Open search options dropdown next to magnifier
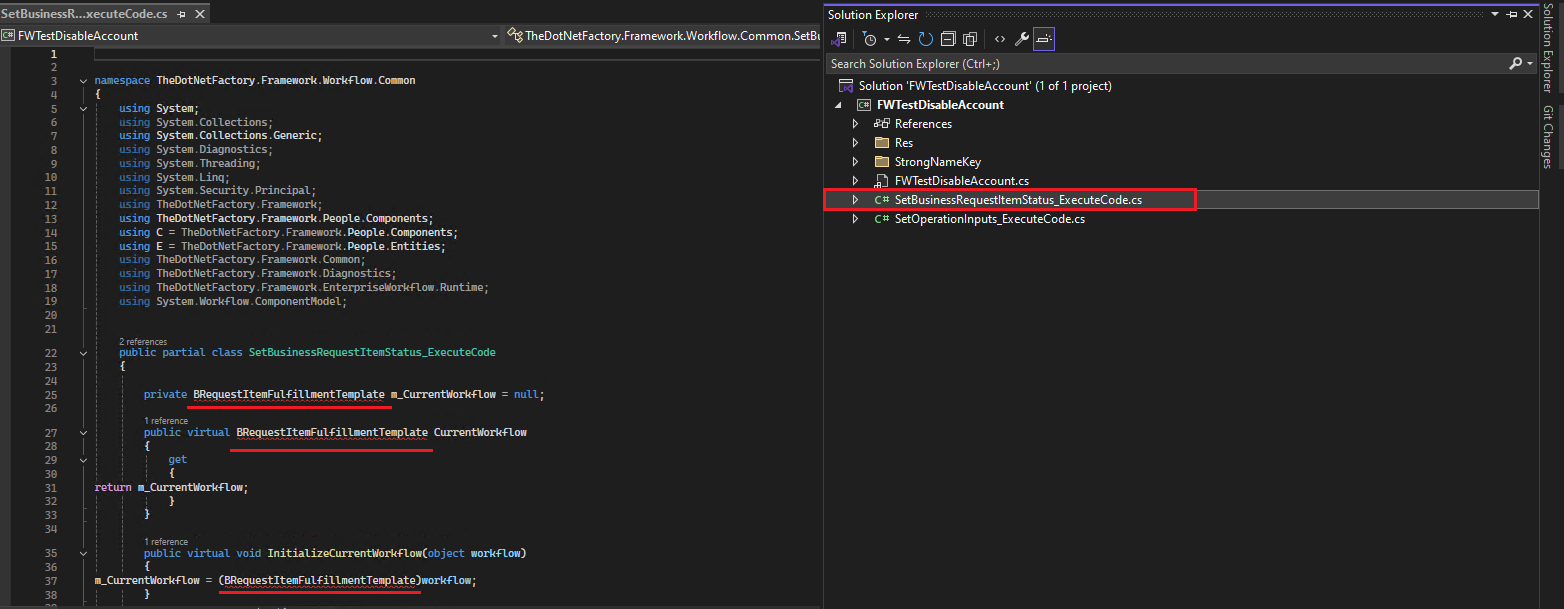Screen dimensions: 1564x609 [x=1530, y=63]
